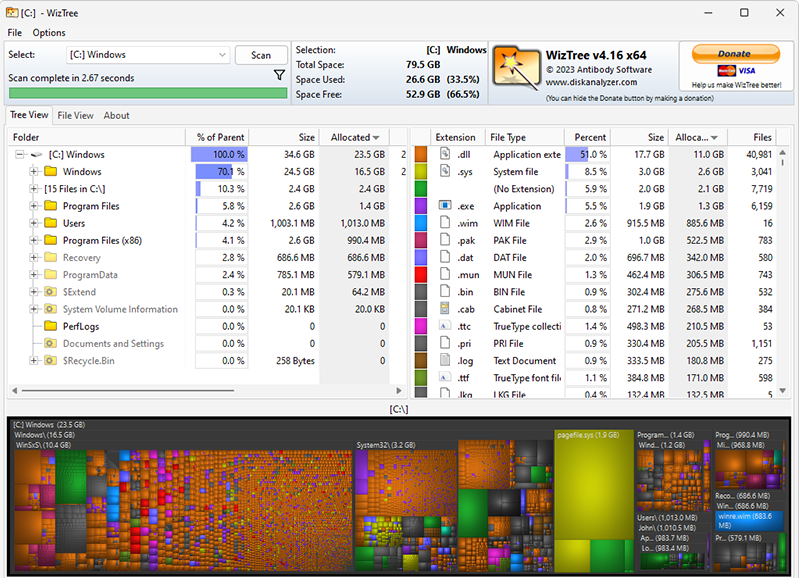Expand the Windows folder node
This screenshot has width=799, height=578.
coord(34,172)
